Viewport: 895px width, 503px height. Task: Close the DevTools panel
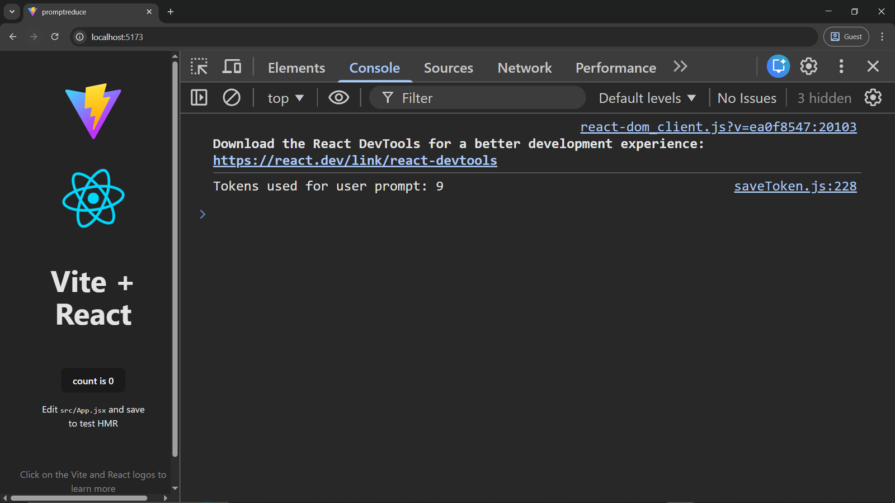(873, 67)
